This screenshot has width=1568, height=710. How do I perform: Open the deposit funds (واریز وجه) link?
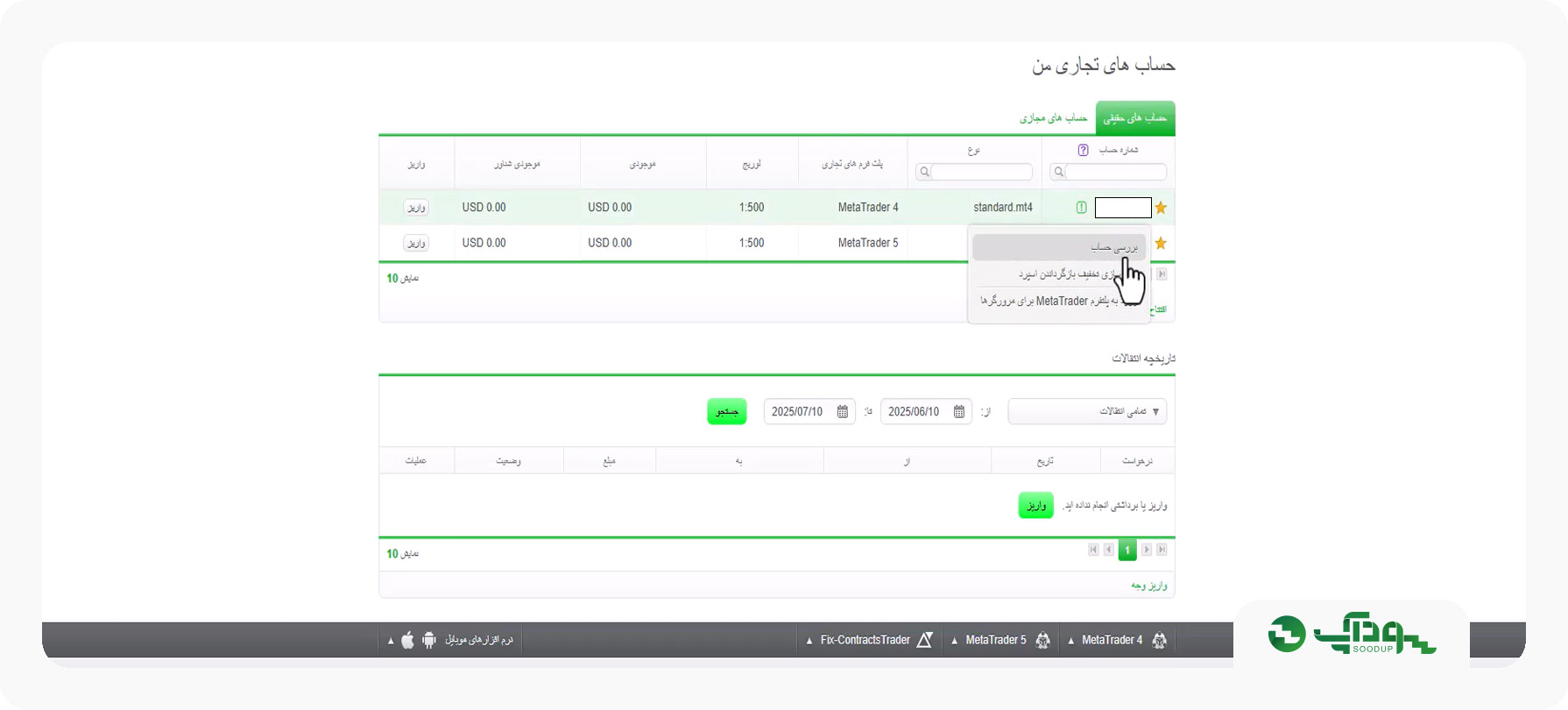coord(1148,586)
